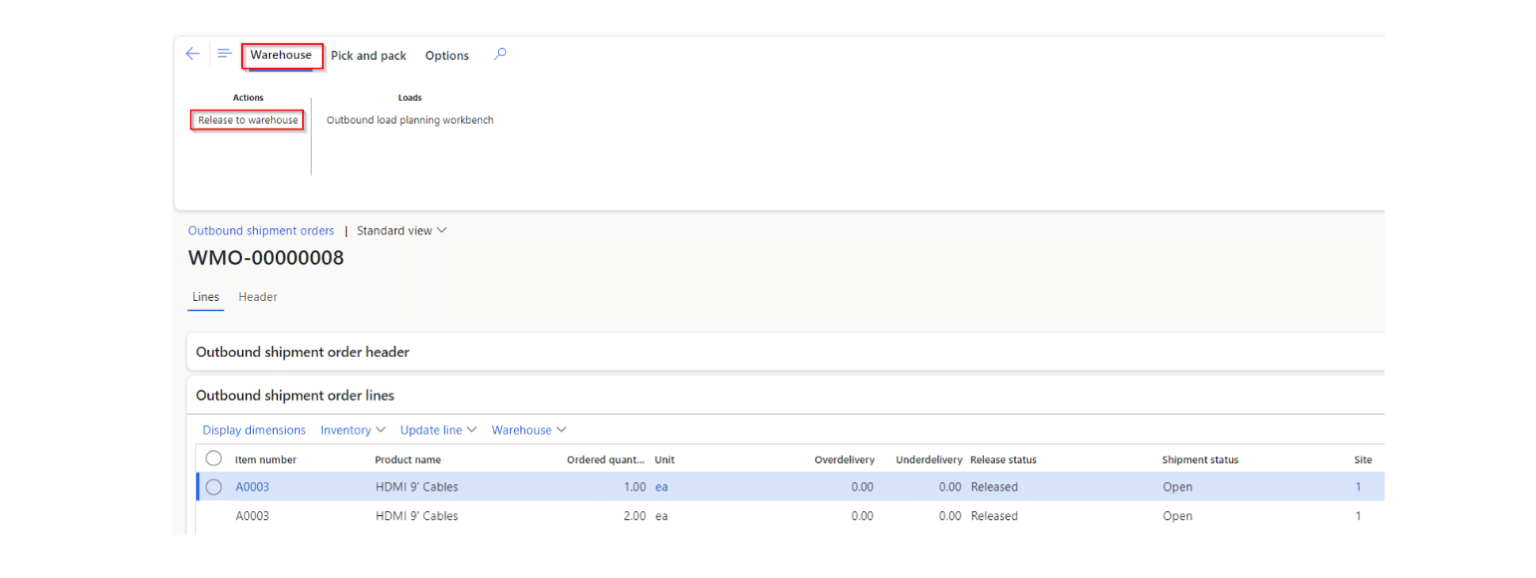Image resolution: width=1536 pixels, height=578 pixels.
Task: Click Release to warehouse action
Action: pos(248,120)
